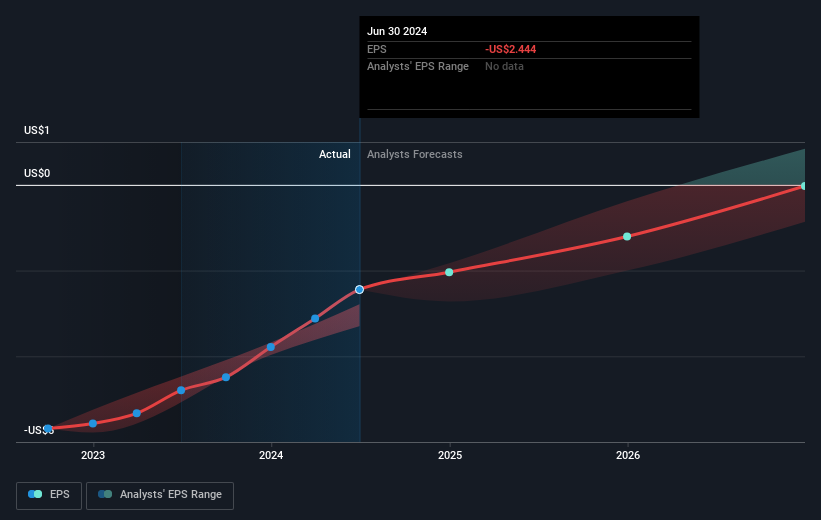Toggle the EPS legend series
821x520 pixels.
click(49, 495)
